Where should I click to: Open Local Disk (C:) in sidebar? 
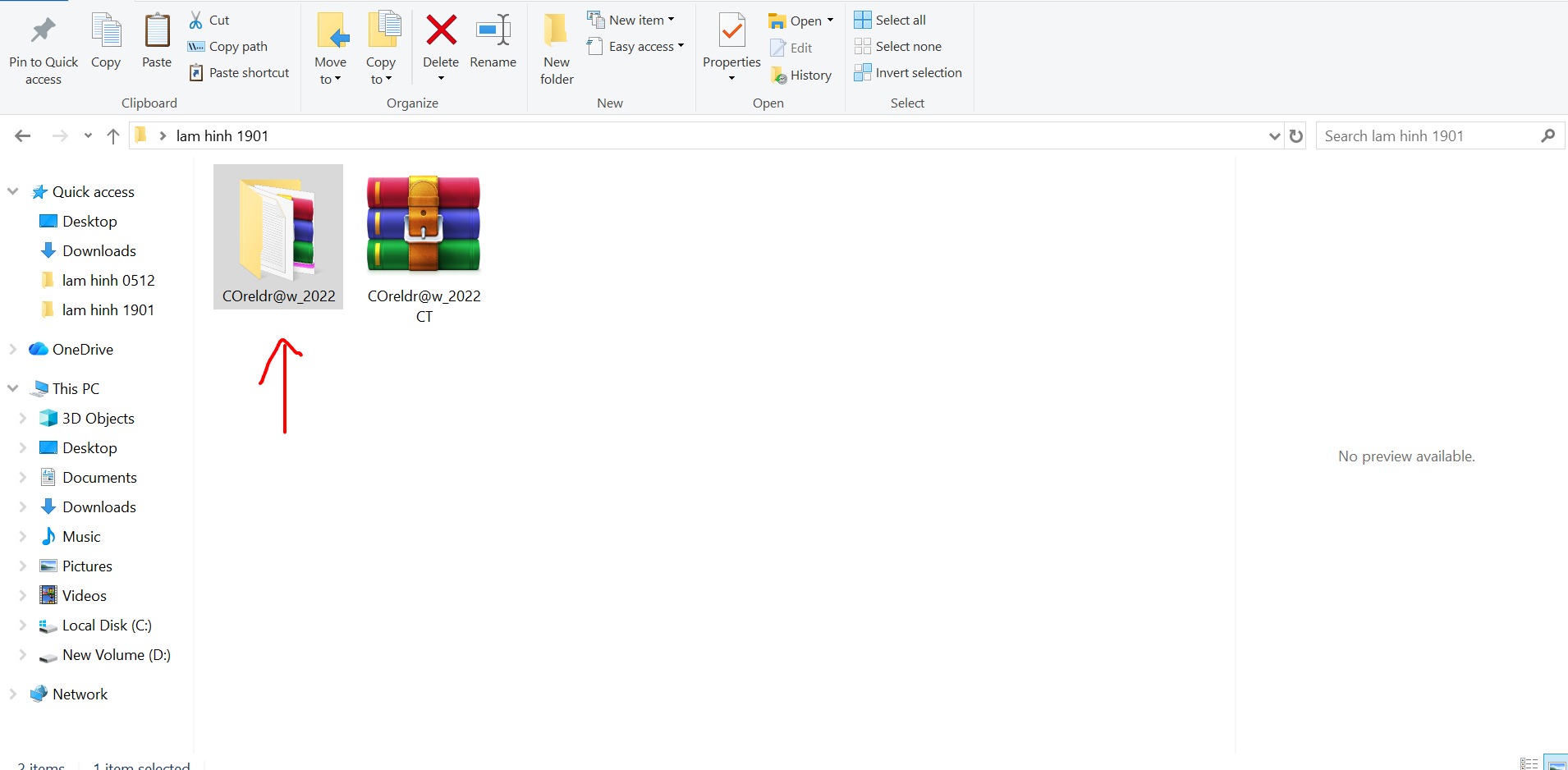(x=107, y=626)
